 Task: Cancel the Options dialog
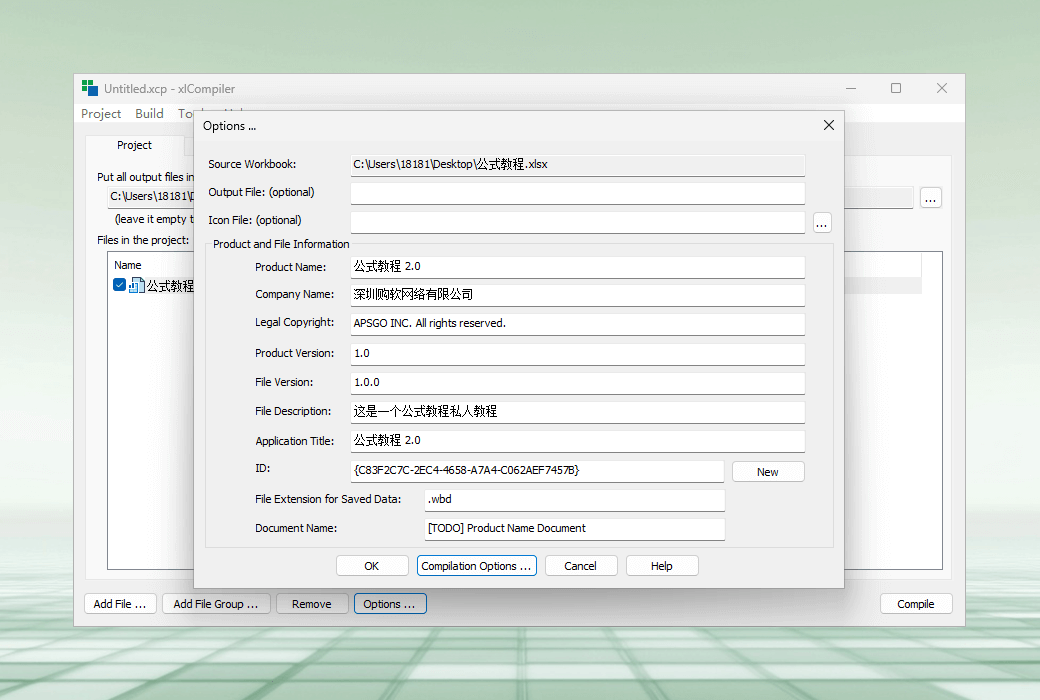[x=580, y=566]
